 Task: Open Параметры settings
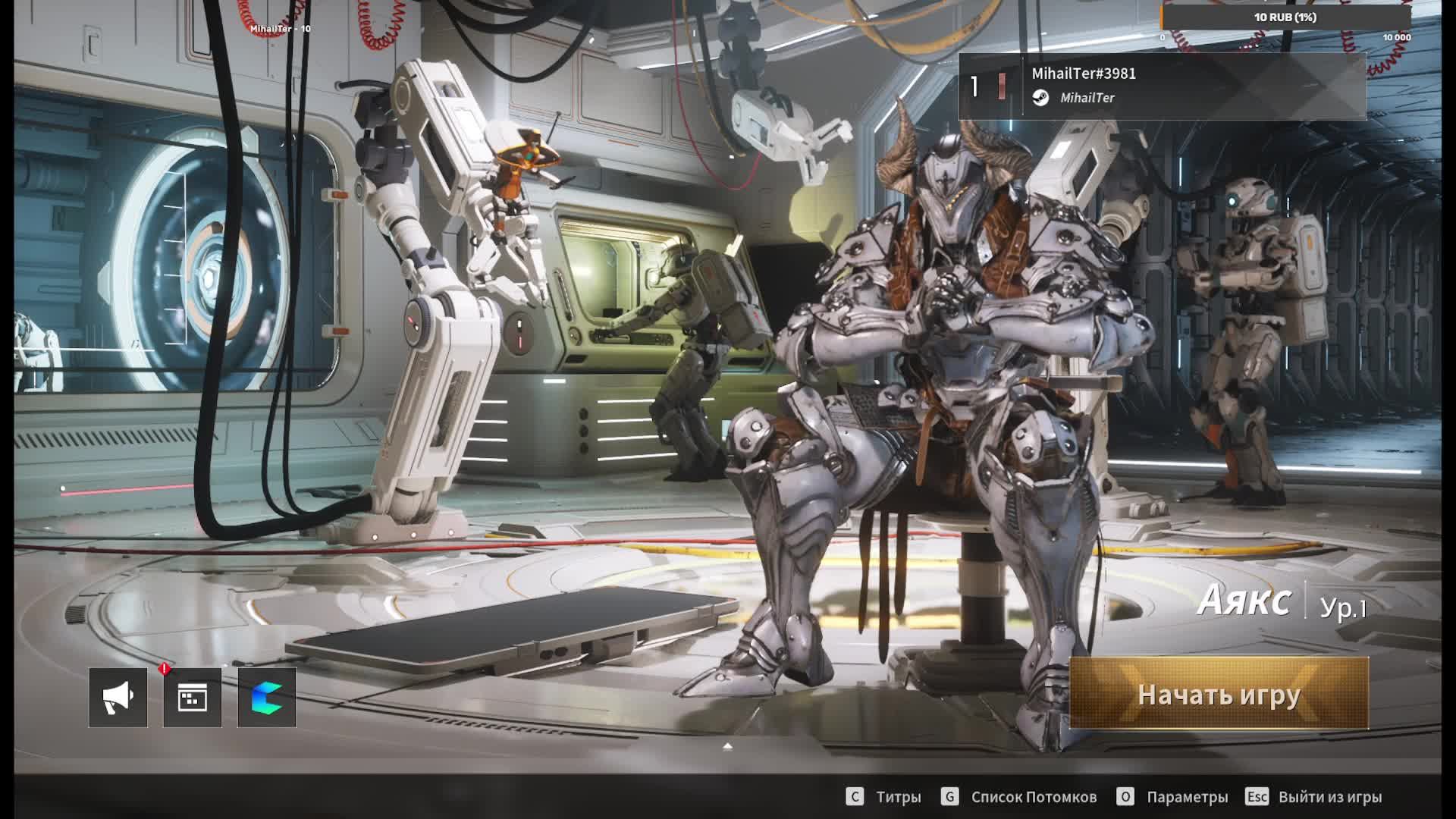pyautogui.click(x=1187, y=797)
